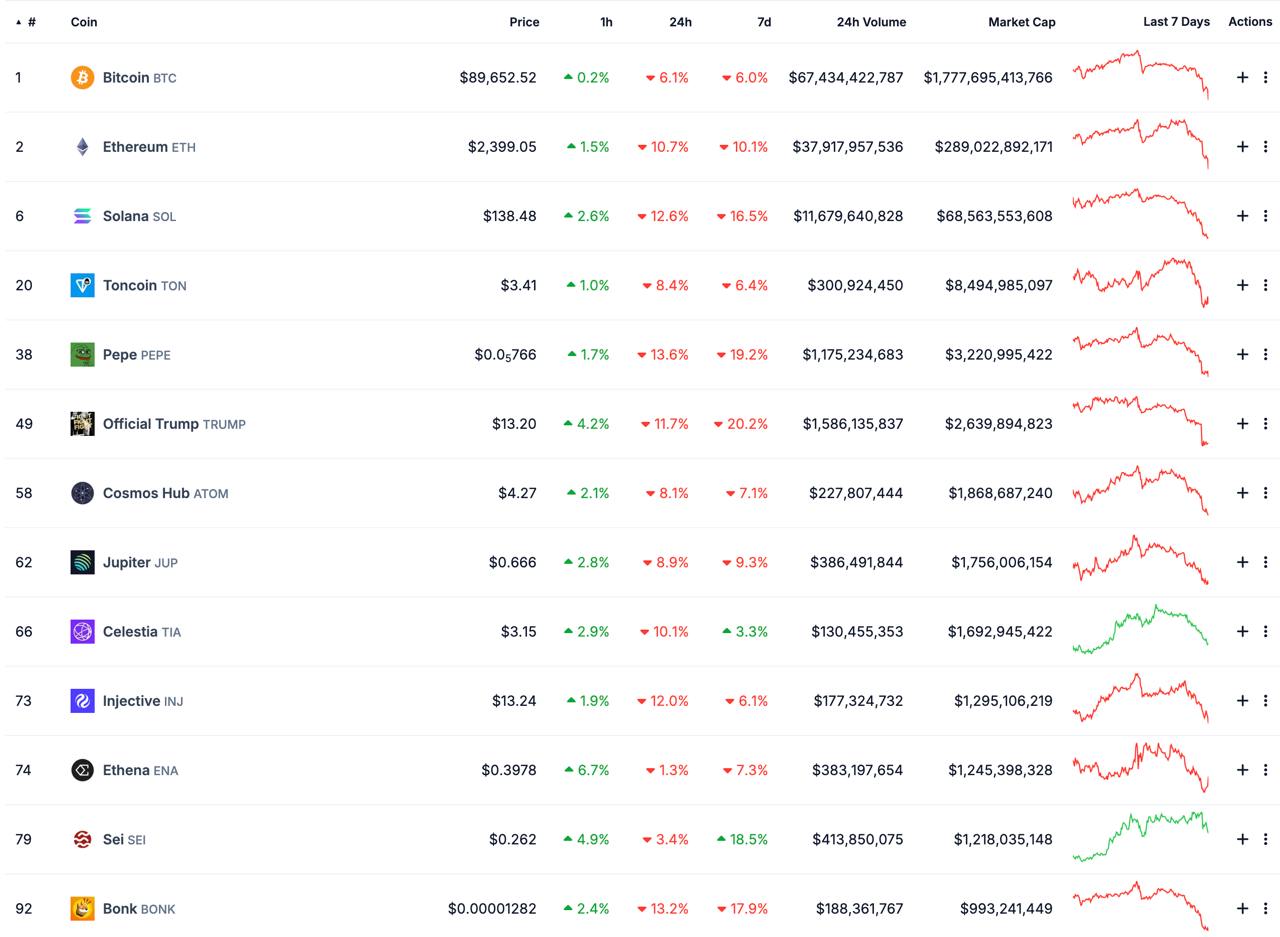Add Pepe using the plus icon

[x=1242, y=354]
